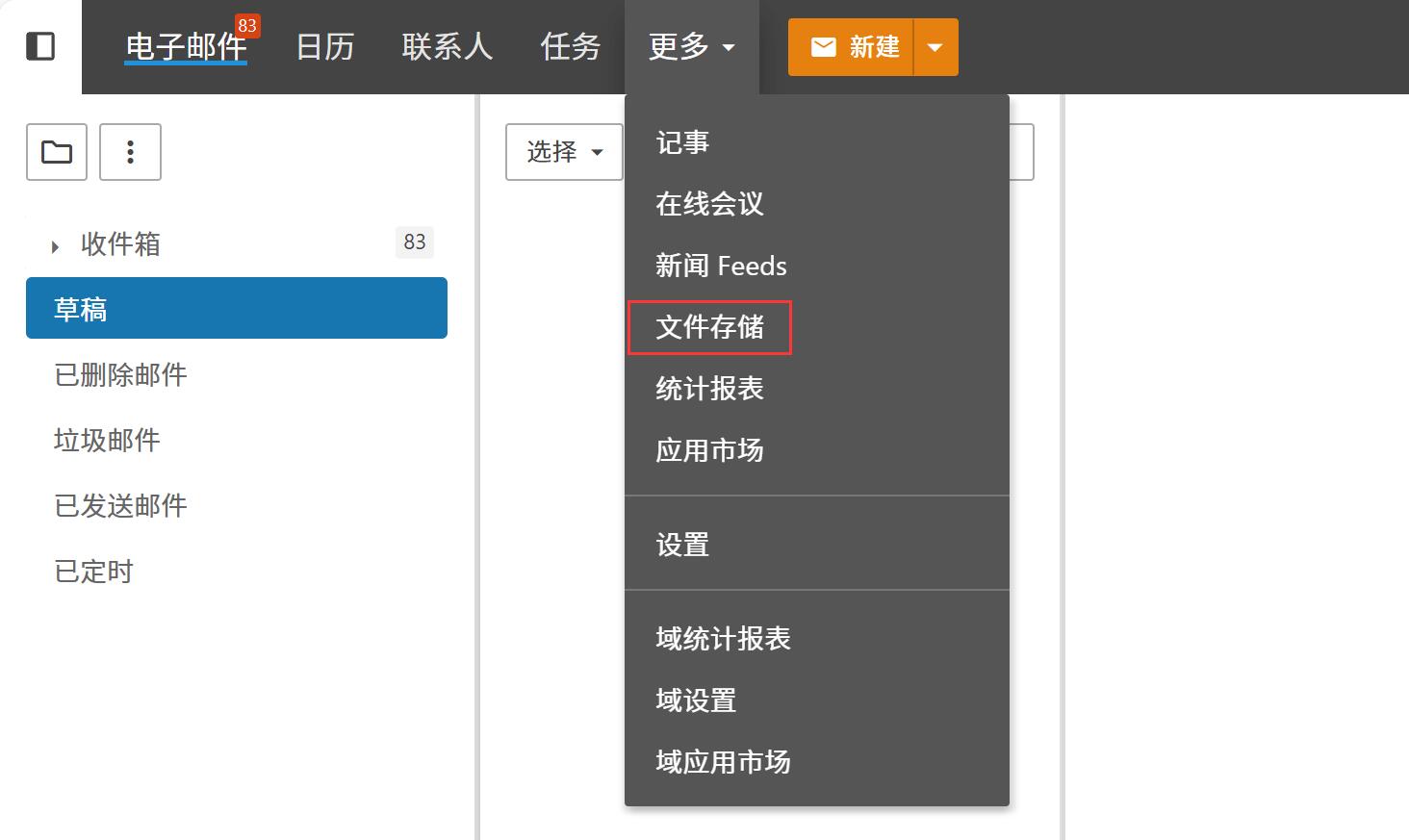Toggle the sidebar panel icon
The height and width of the screenshot is (840, 1409).
pyautogui.click(x=40, y=46)
